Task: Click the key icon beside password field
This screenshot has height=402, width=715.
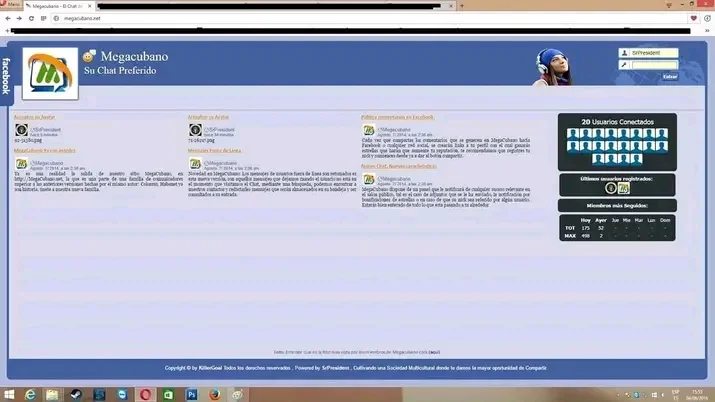Action: click(624, 65)
